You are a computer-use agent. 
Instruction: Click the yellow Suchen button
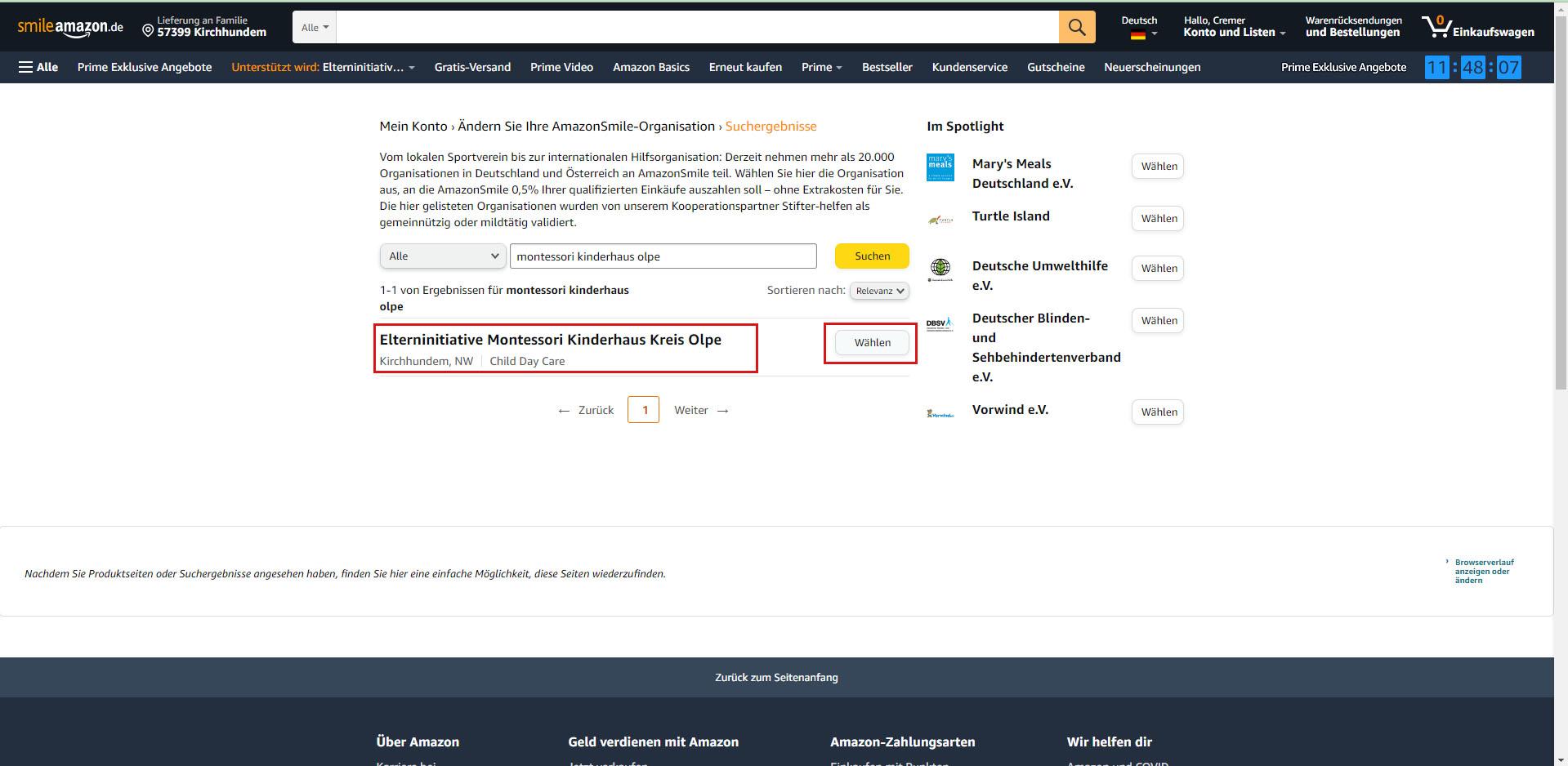click(872, 256)
